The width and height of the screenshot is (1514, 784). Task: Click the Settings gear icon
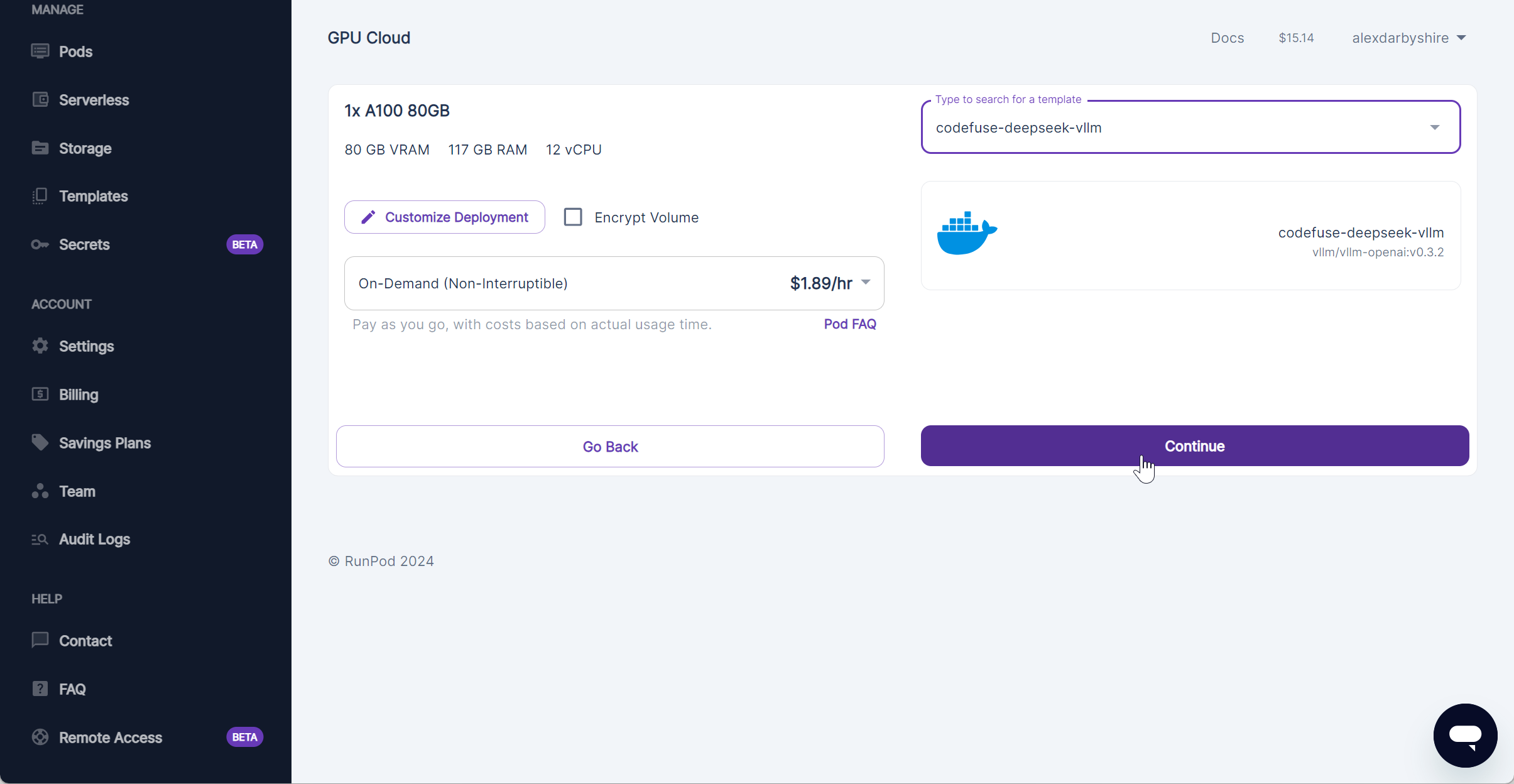40,346
